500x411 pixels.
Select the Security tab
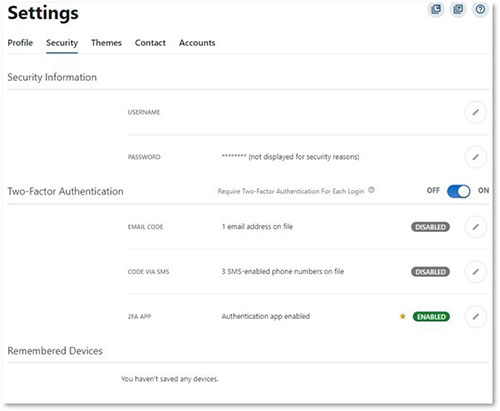point(62,43)
